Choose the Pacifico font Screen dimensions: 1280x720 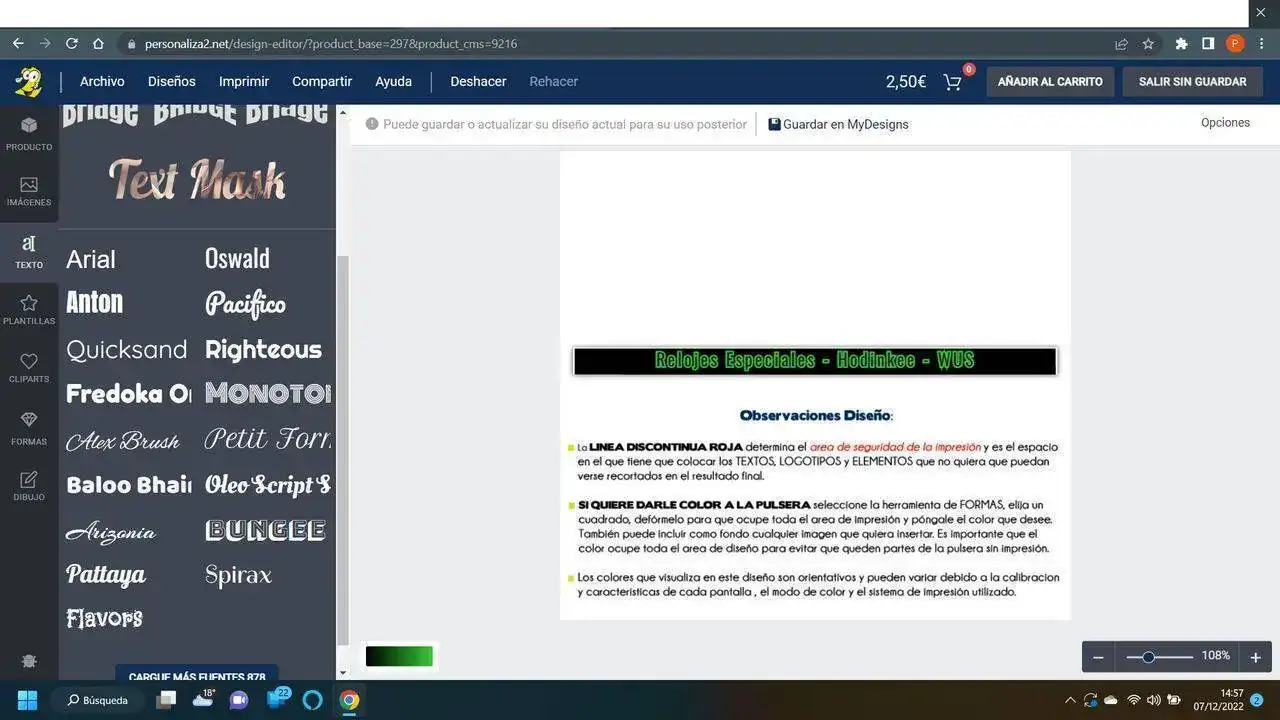pyautogui.click(x=245, y=304)
